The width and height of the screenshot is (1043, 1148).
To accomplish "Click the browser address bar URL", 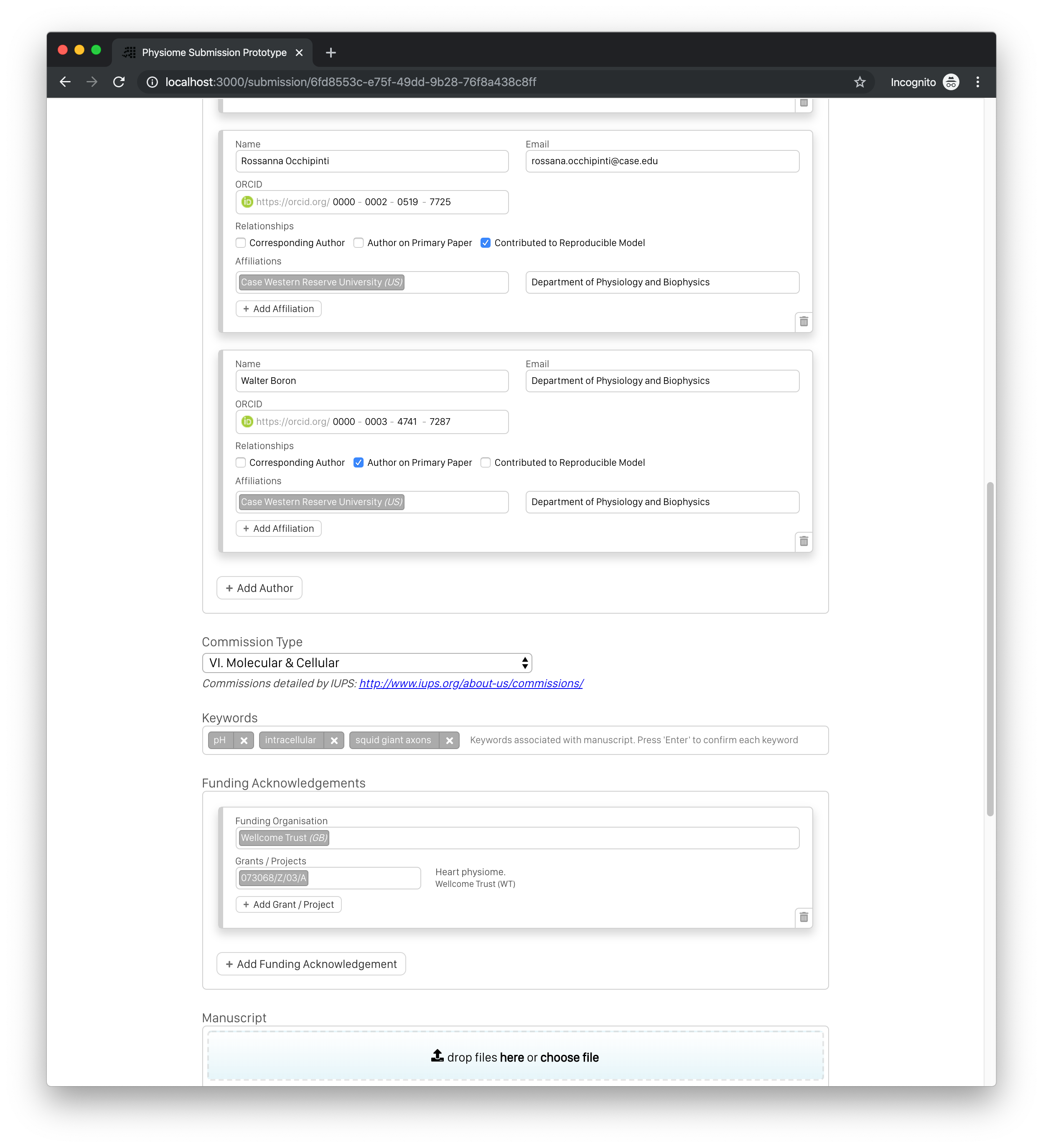I will click(x=350, y=82).
